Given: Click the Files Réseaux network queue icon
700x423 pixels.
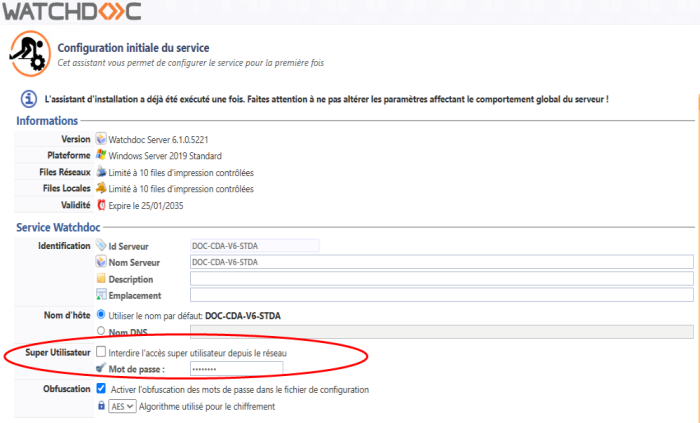Looking at the screenshot, I should (x=101, y=172).
